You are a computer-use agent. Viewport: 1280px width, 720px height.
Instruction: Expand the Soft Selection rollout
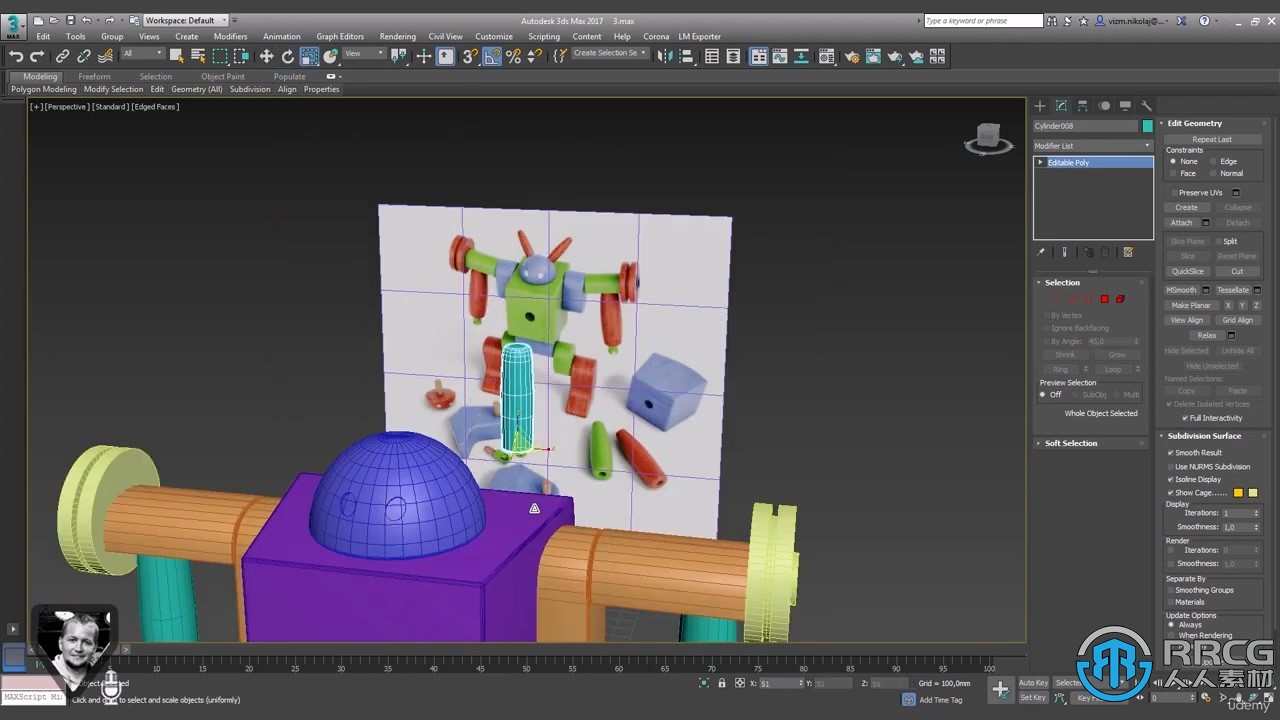(x=1070, y=443)
